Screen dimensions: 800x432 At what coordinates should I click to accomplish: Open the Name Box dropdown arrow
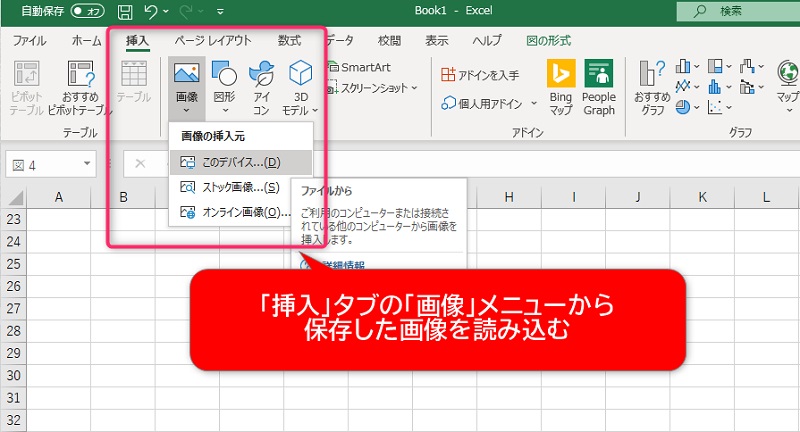(x=87, y=165)
